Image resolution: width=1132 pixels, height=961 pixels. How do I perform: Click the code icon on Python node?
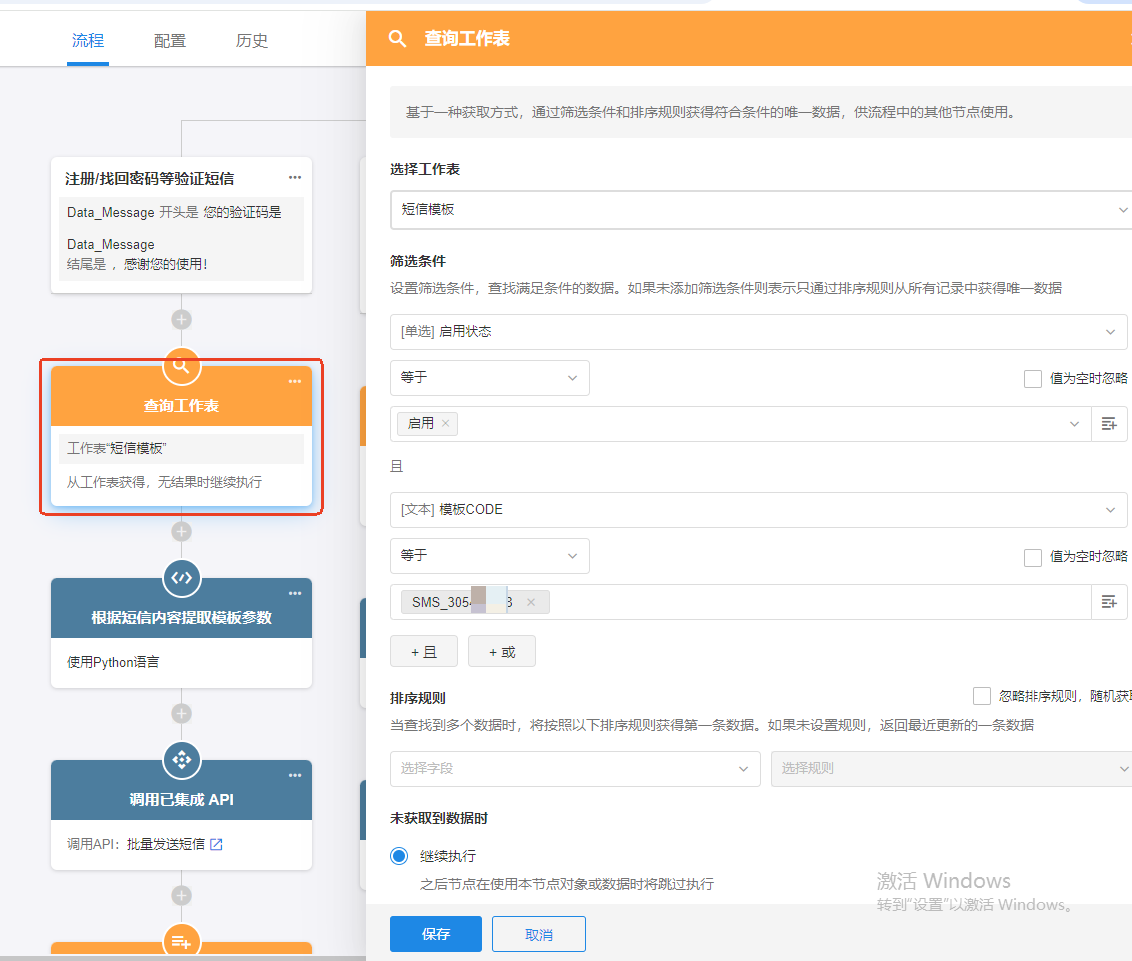pos(181,578)
